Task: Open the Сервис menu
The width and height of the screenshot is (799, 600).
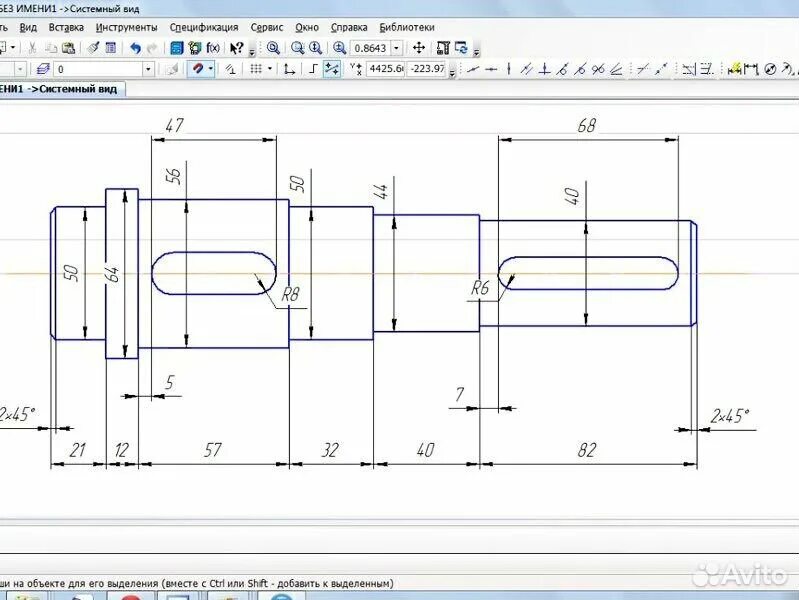Action: (x=267, y=27)
